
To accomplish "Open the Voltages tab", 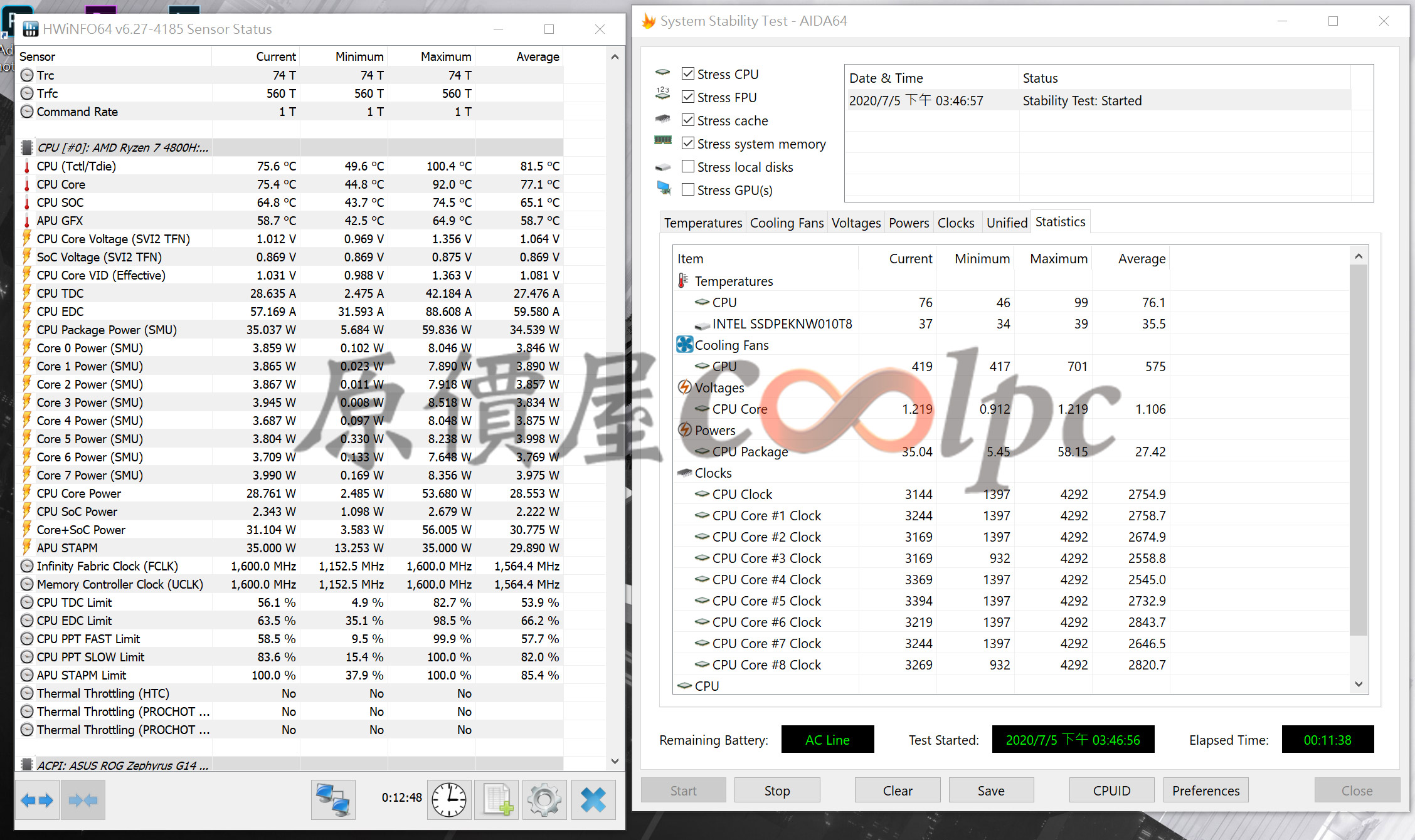I will tap(856, 223).
